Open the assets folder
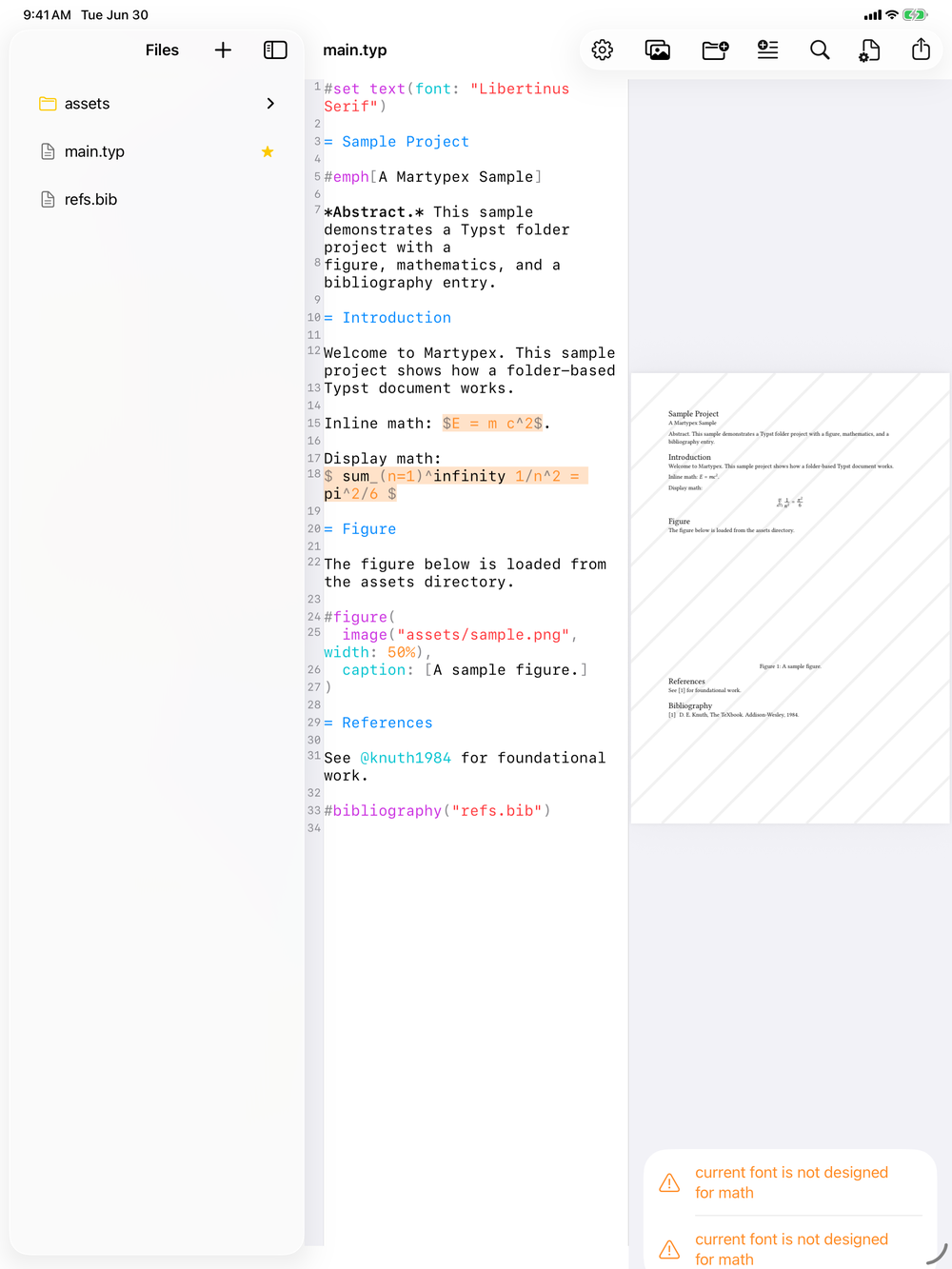The width and height of the screenshot is (952, 1269). (x=157, y=104)
